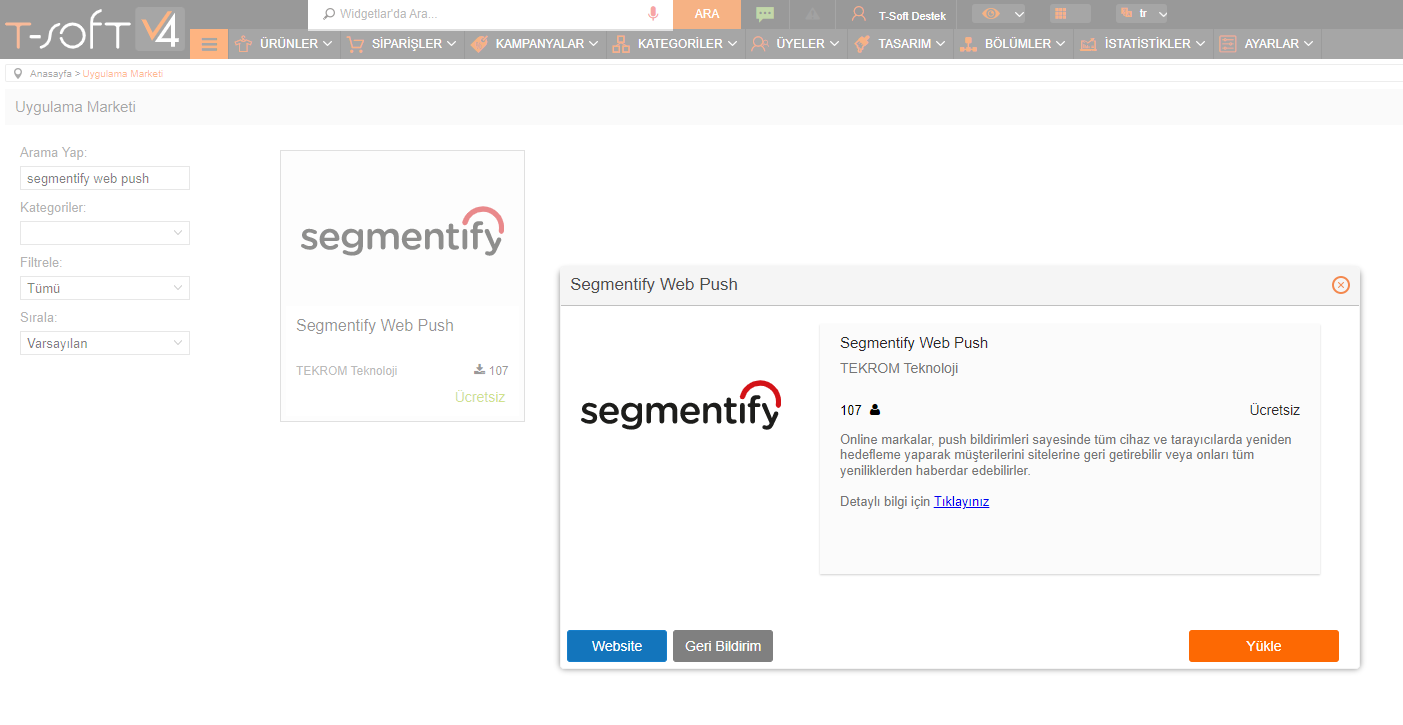
Task: Click the Üyeler people icon
Action: click(760, 44)
